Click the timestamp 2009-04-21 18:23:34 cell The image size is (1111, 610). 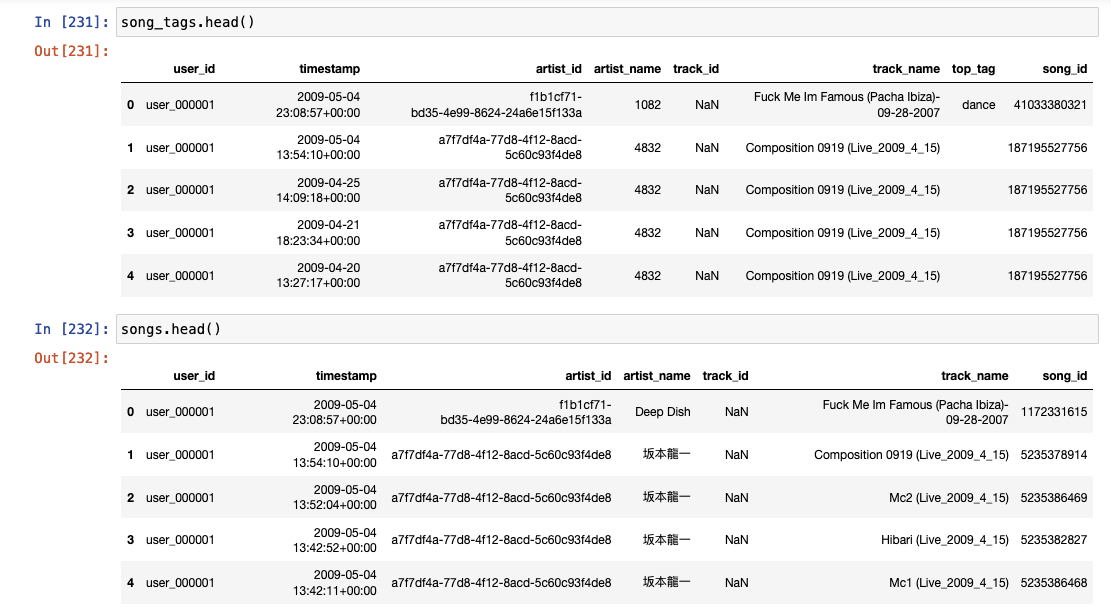pos(318,232)
